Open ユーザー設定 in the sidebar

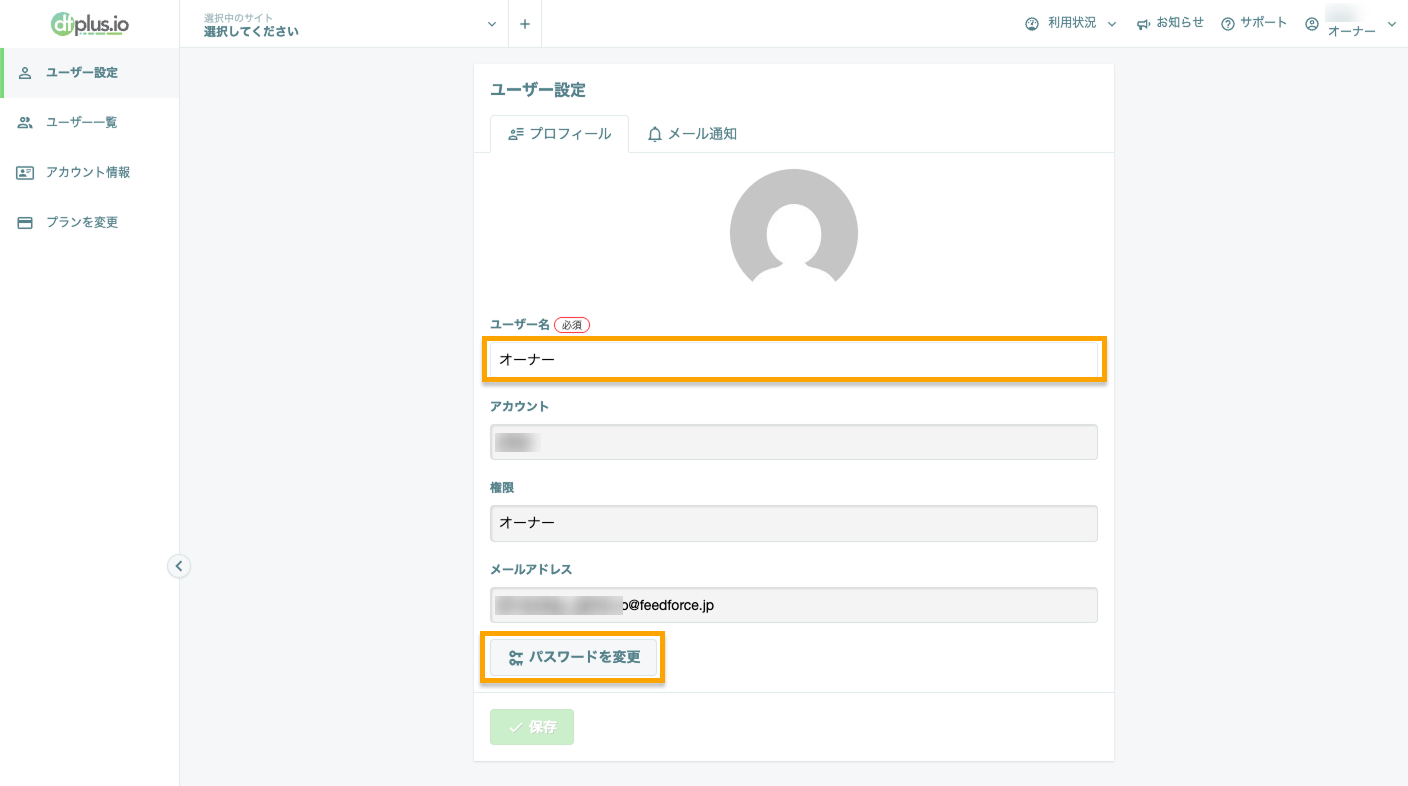click(90, 73)
